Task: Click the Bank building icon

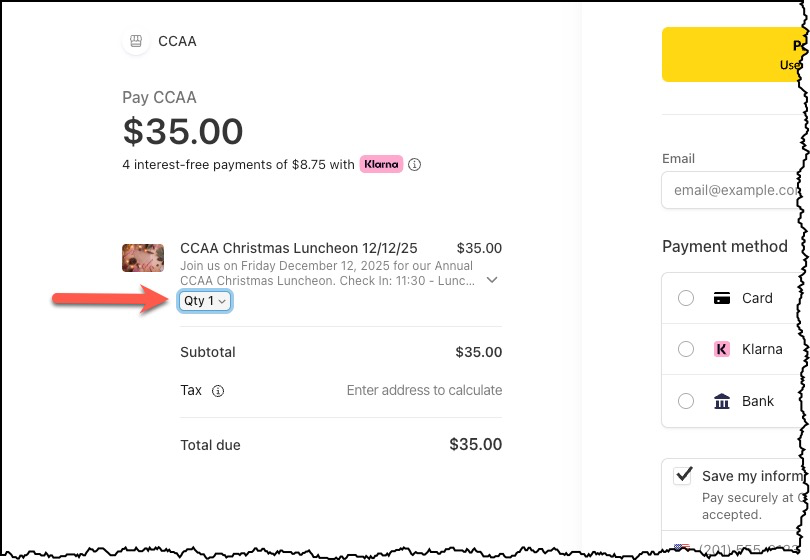Action: pos(722,402)
